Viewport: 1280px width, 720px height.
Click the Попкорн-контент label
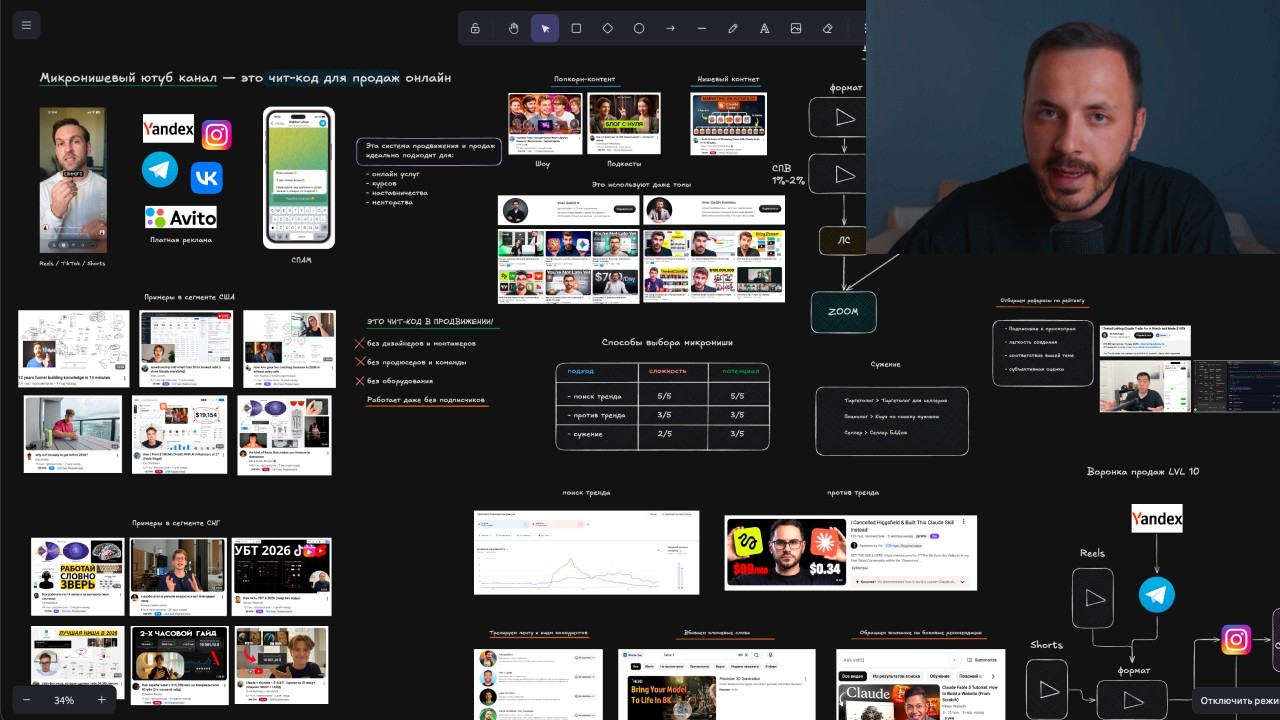pyautogui.click(x=584, y=79)
